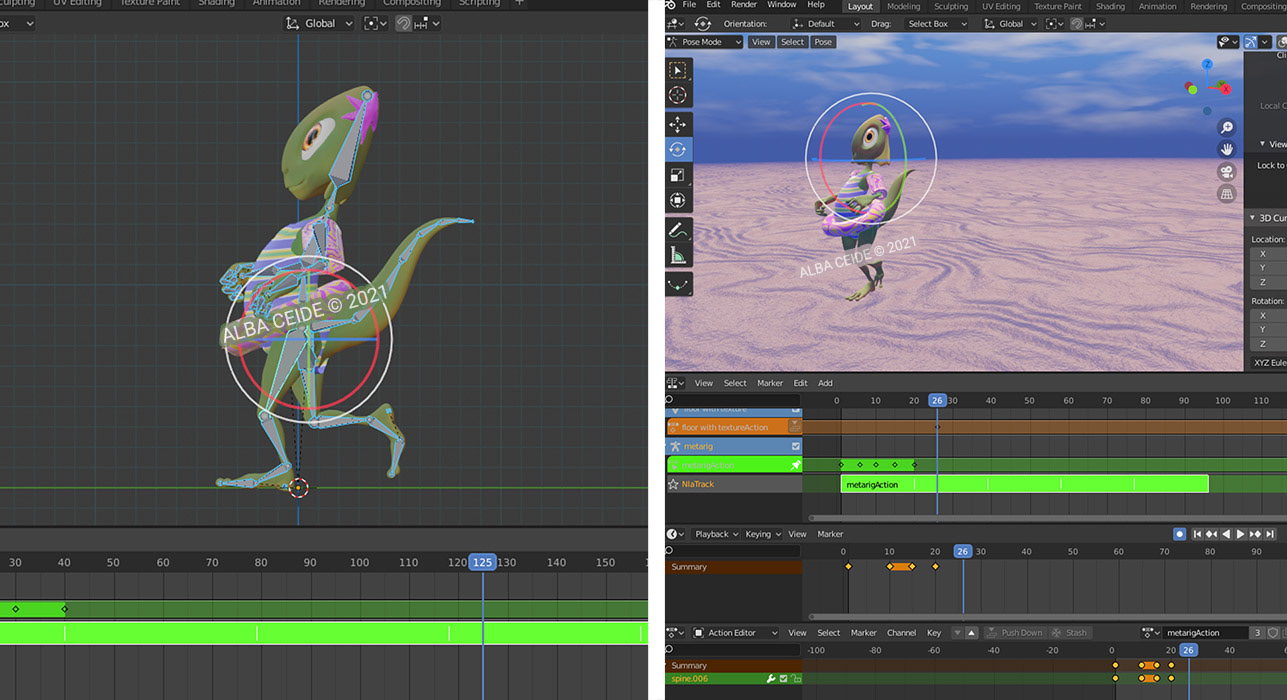The width and height of the screenshot is (1287, 700).
Task: Switch perspective/orthographic with grid gizmo
Action: pyautogui.click(x=1227, y=194)
